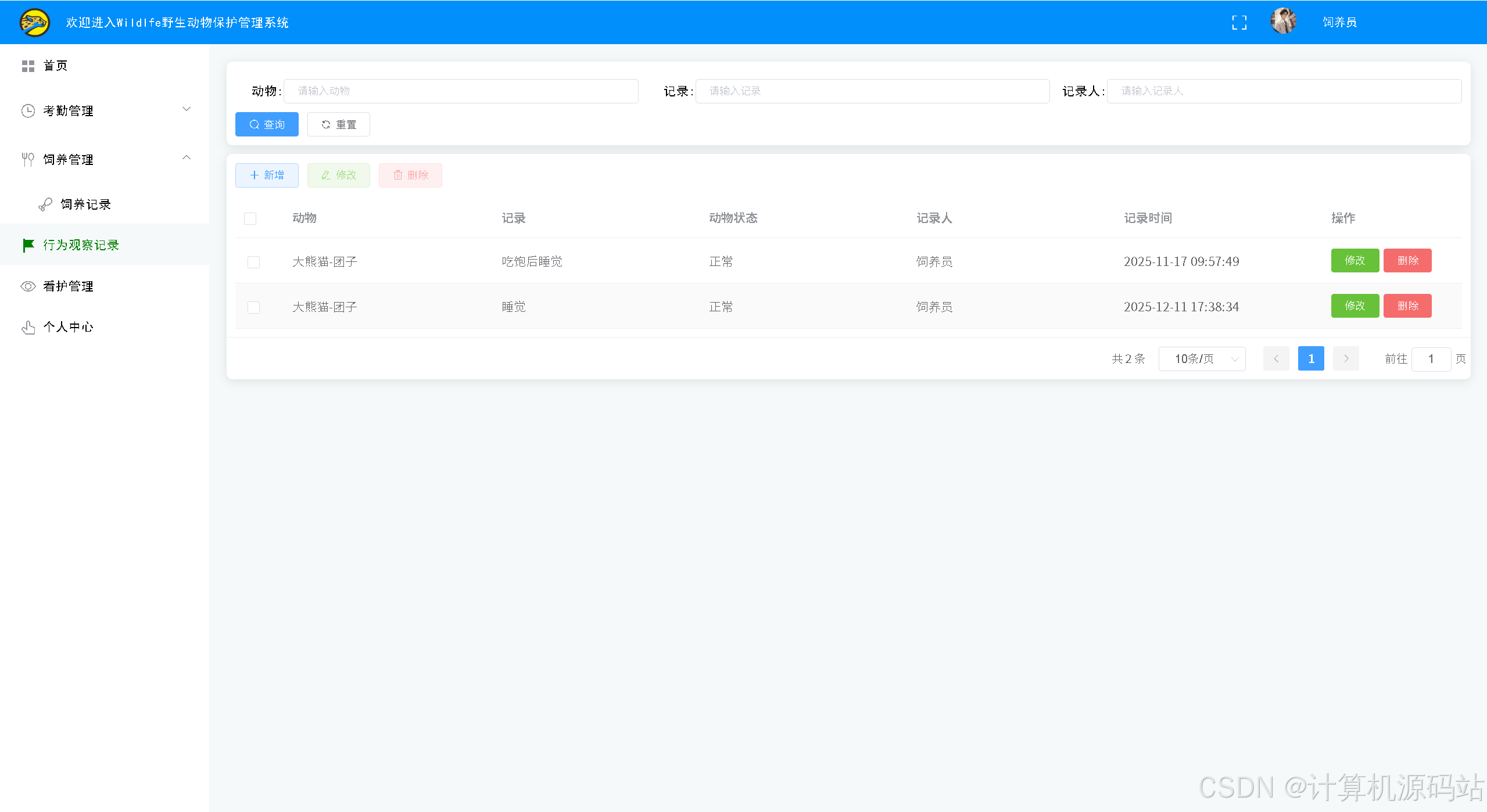The height and width of the screenshot is (812, 1487).
Task: Click 修改 for the 吃饱后睡觉 row
Action: click(1355, 261)
